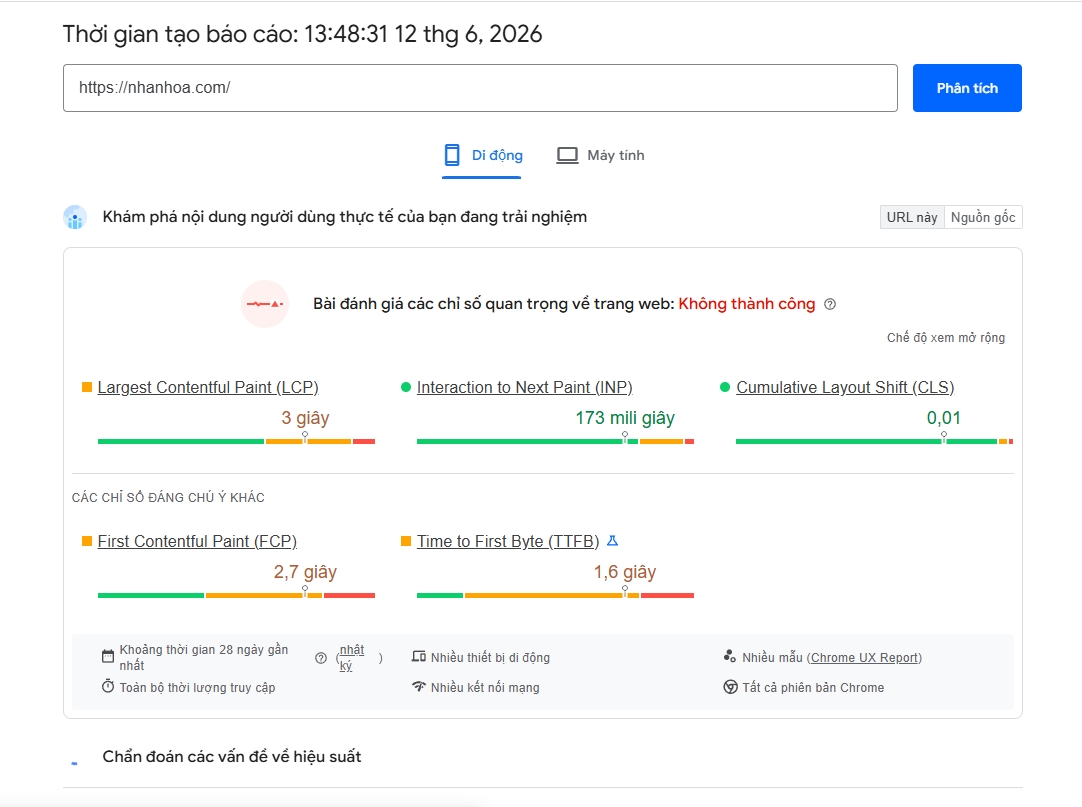Click the Phân tích button
1082x807 pixels.
pos(967,88)
